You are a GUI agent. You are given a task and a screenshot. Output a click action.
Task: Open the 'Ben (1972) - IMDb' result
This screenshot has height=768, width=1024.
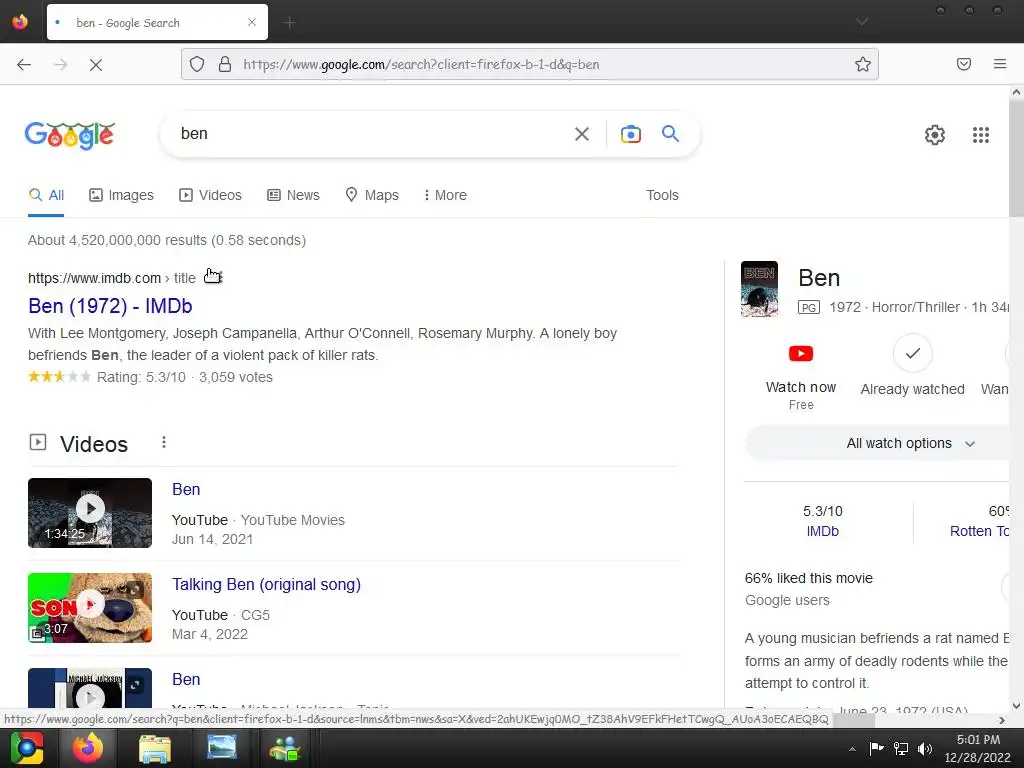pos(110,306)
